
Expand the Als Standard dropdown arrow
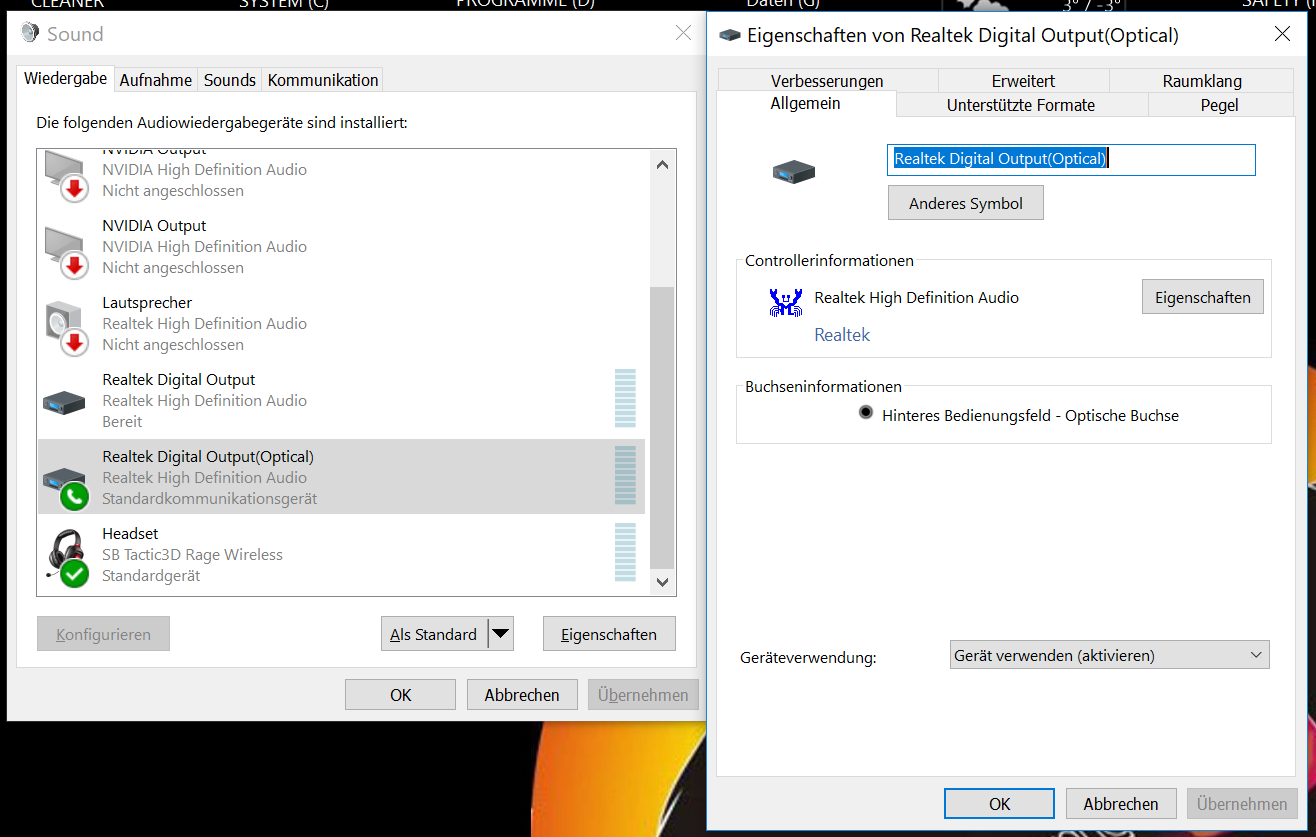(501, 634)
